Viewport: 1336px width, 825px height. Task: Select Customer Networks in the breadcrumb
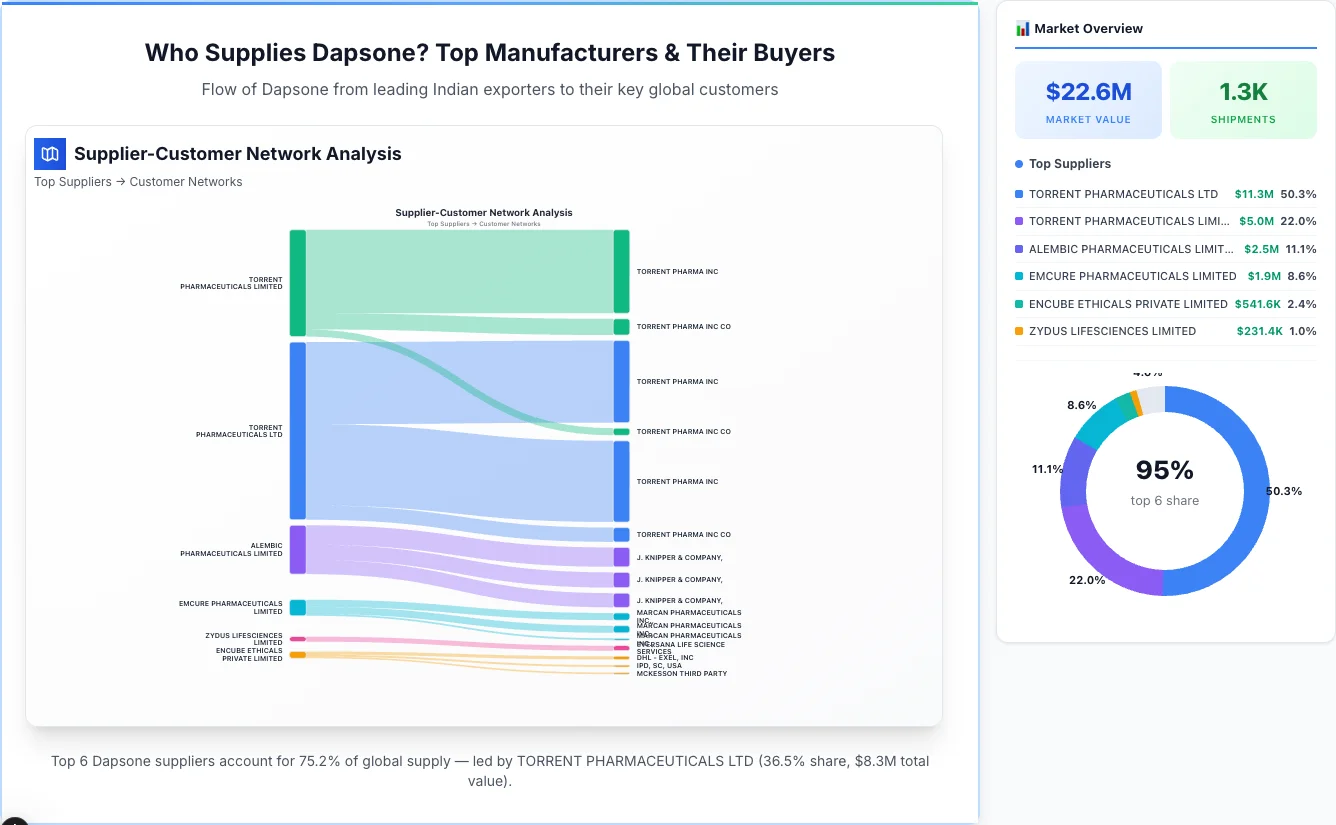187,181
